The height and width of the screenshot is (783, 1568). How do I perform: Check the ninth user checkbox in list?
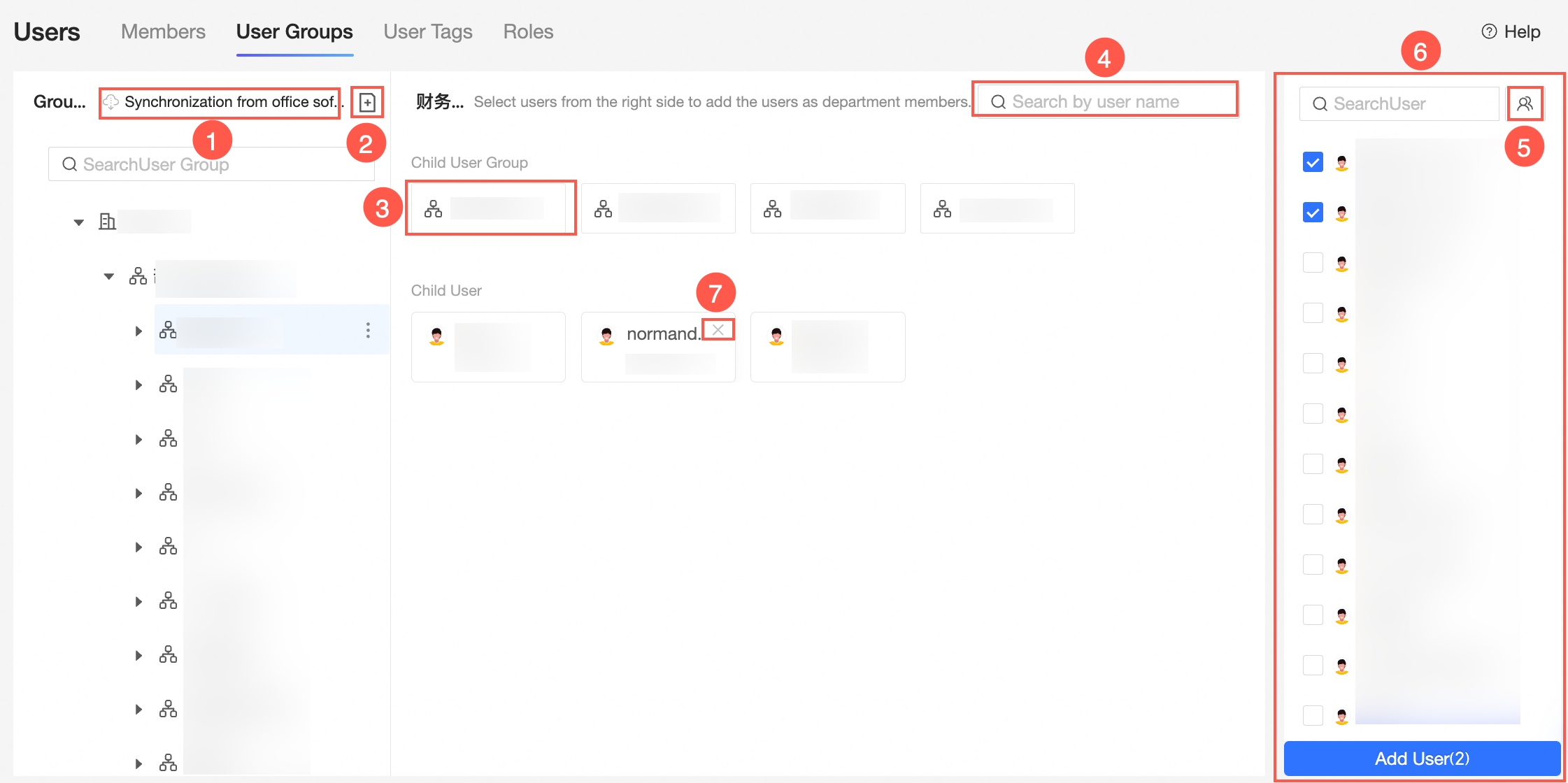(x=1313, y=564)
